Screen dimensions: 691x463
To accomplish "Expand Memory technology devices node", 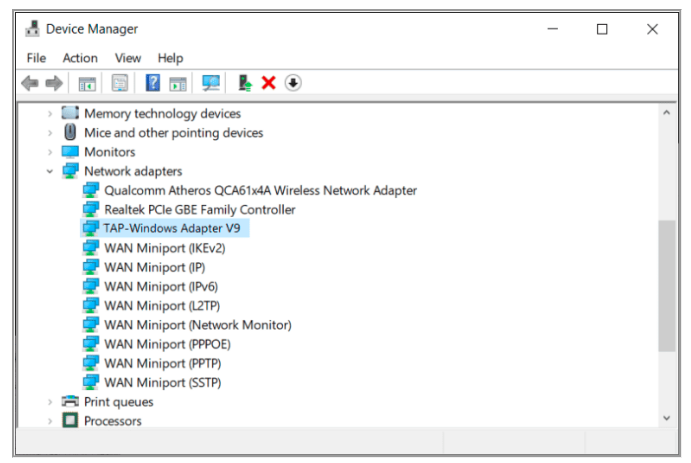I will (50, 114).
